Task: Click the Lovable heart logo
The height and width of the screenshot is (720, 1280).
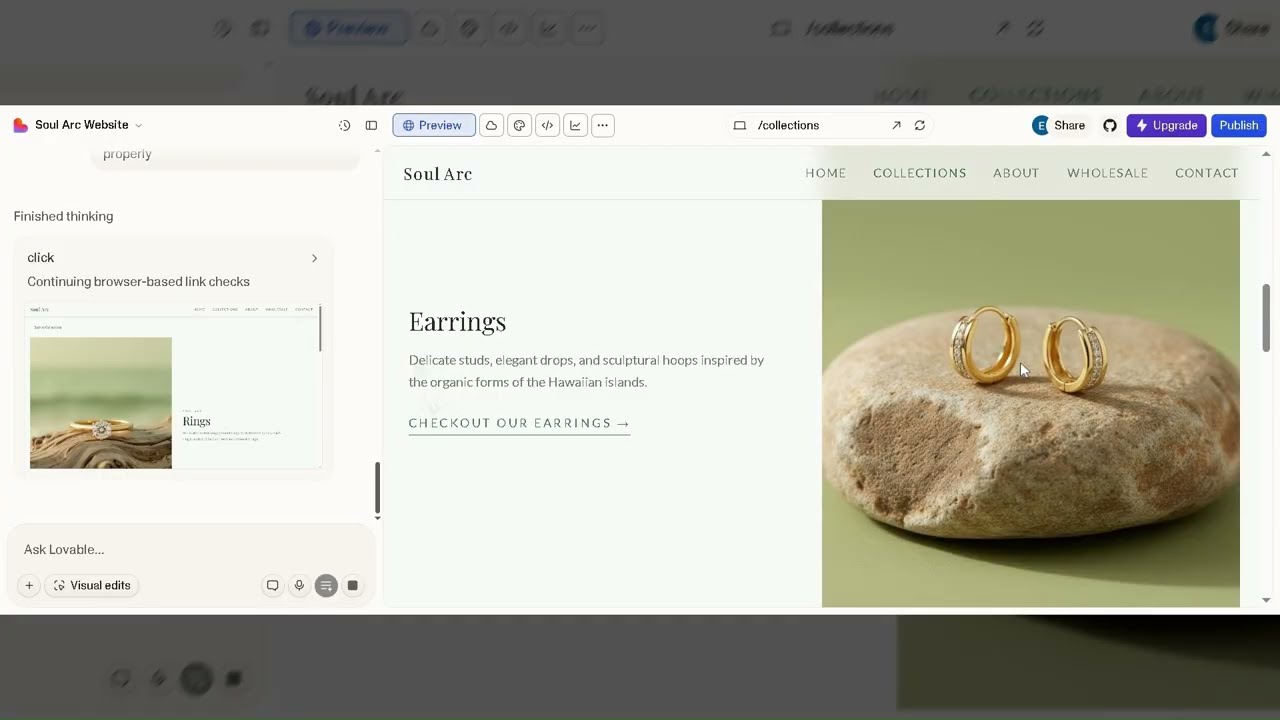Action: tap(20, 125)
